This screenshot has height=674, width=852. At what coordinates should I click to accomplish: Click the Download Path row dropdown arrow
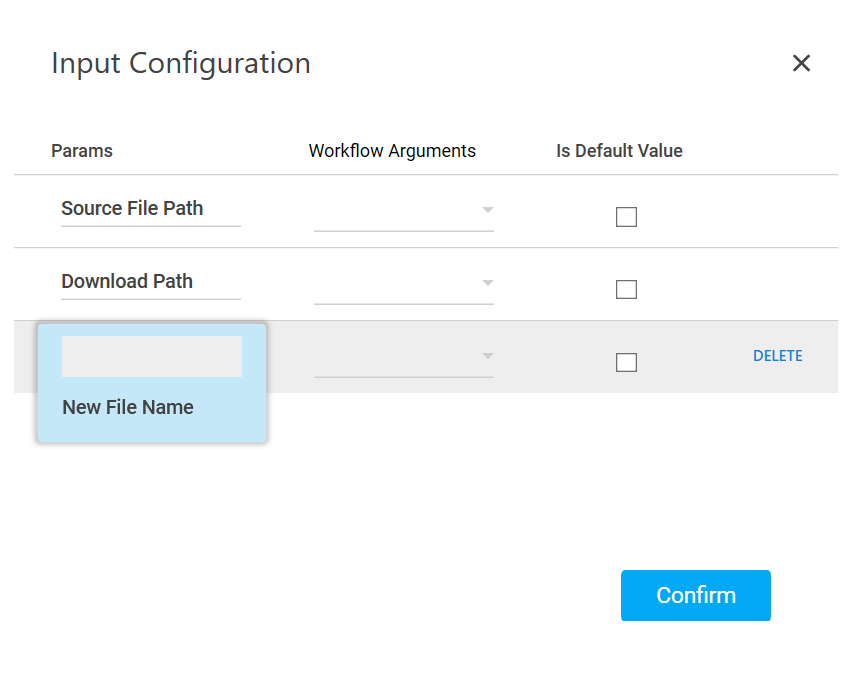tap(487, 283)
